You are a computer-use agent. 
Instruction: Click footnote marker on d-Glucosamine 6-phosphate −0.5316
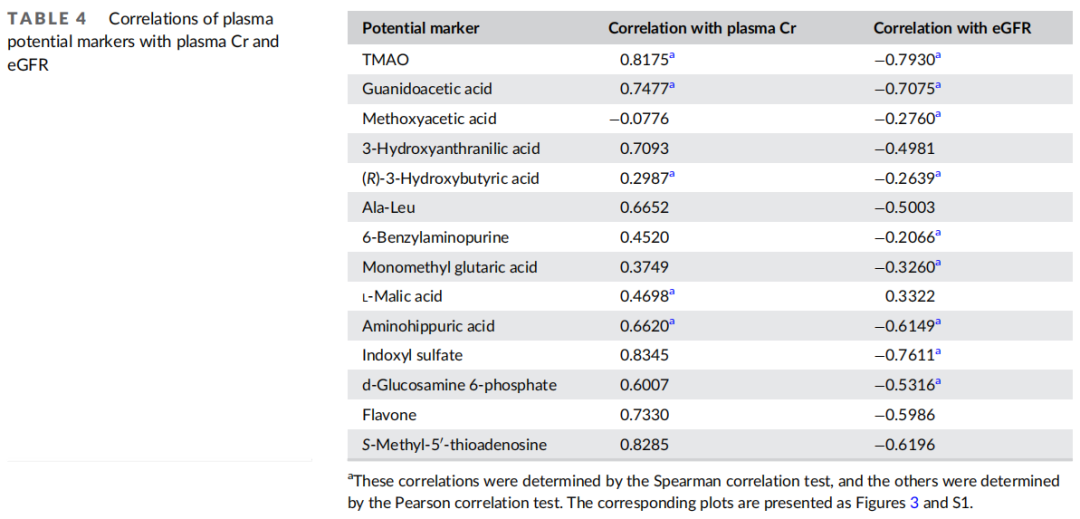point(937,382)
